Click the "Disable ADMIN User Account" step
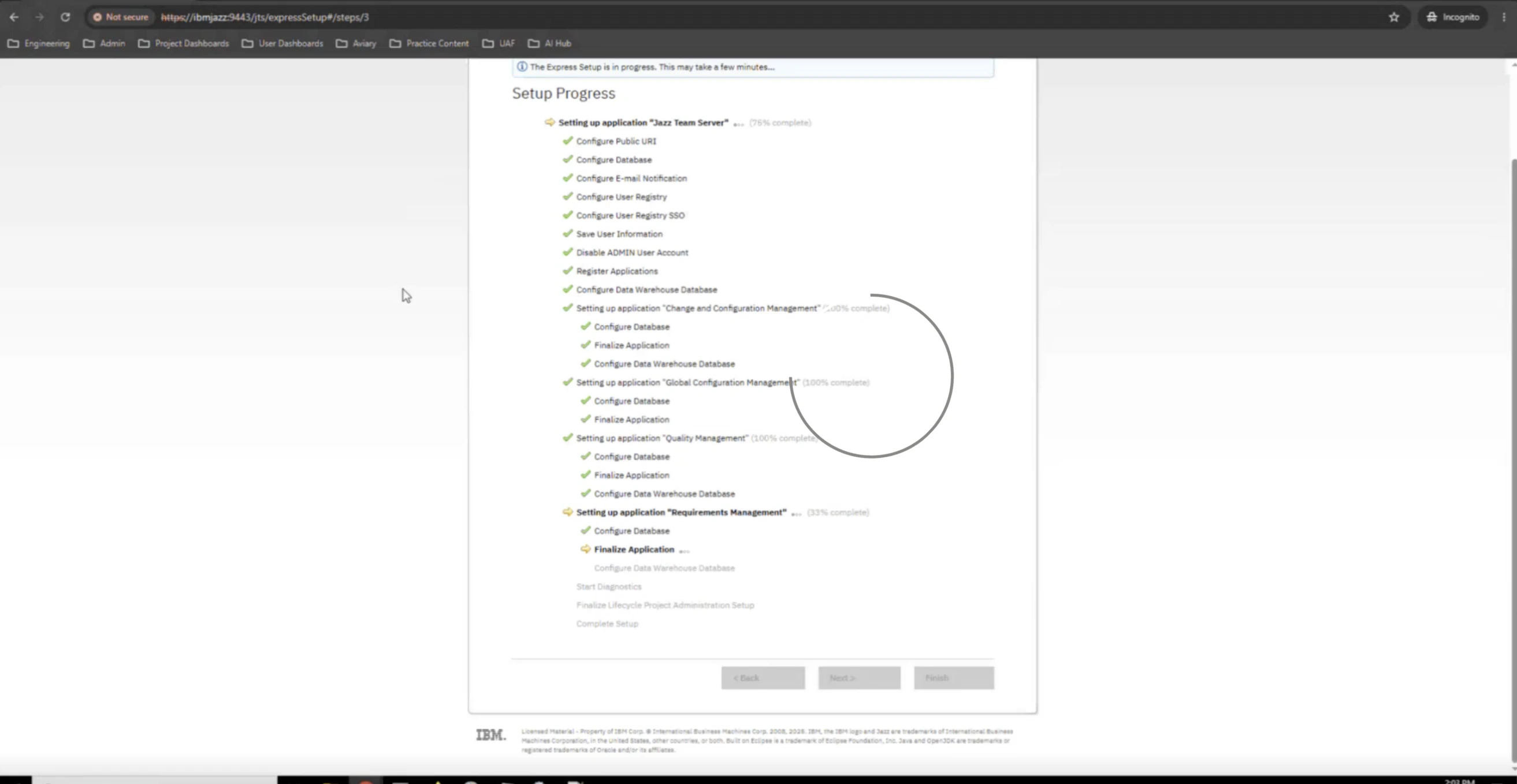This screenshot has height=784, width=1517. tap(632, 252)
